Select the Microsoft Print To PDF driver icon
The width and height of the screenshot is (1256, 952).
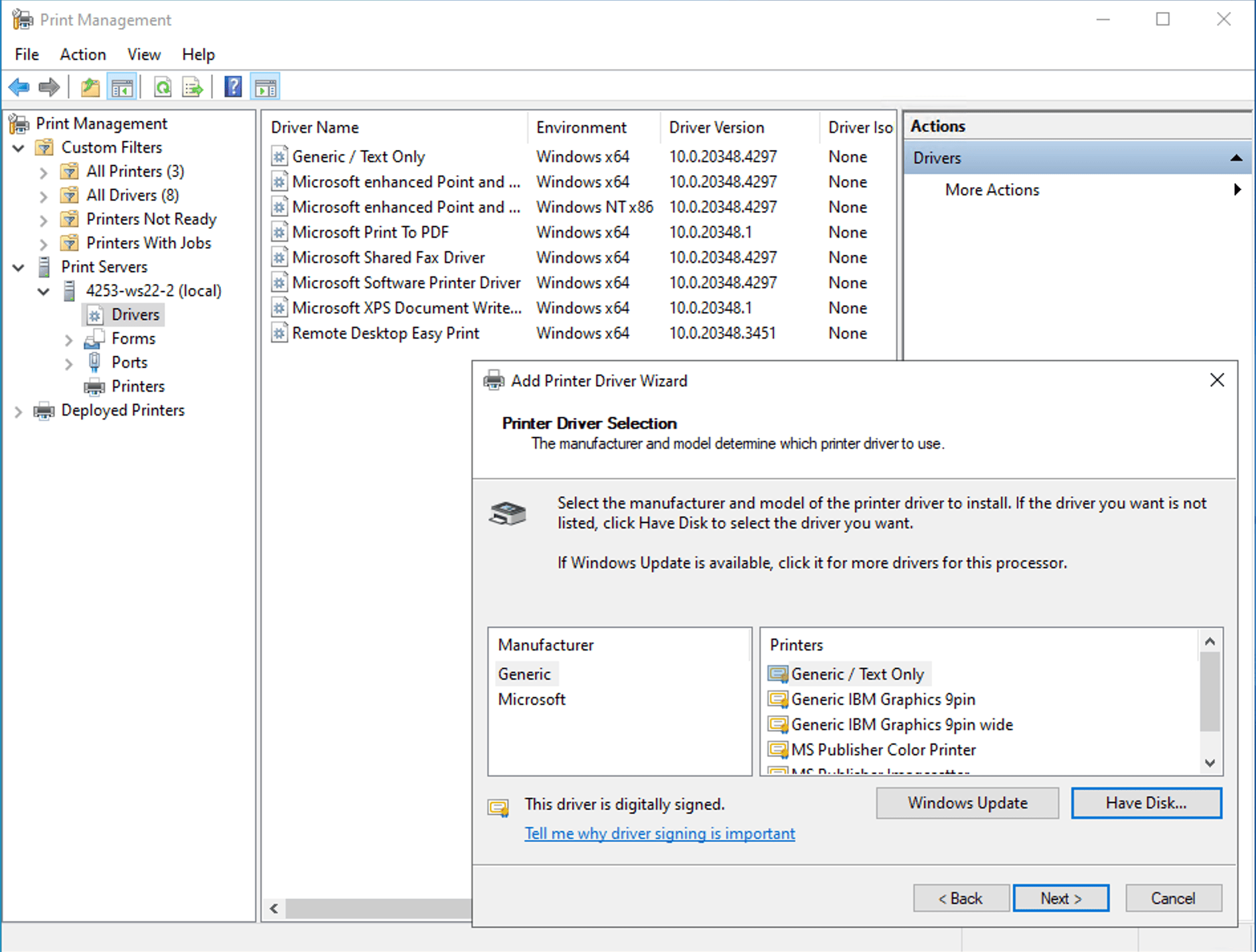point(279,232)
